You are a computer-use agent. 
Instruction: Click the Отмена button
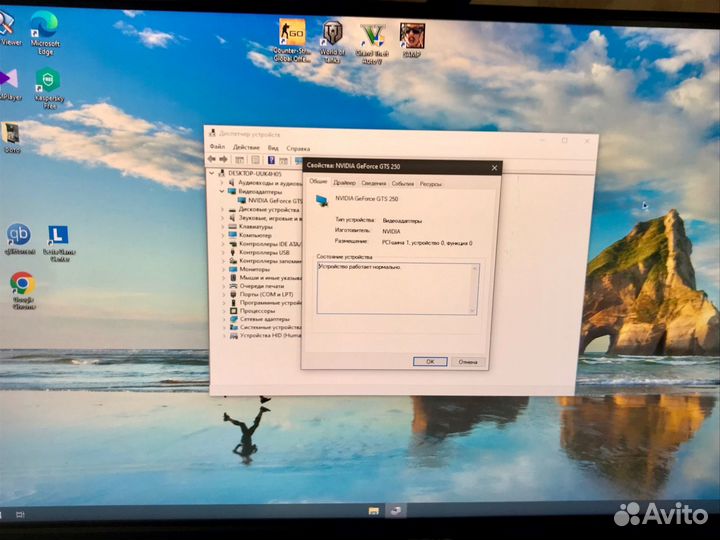(x=468, y=361)
